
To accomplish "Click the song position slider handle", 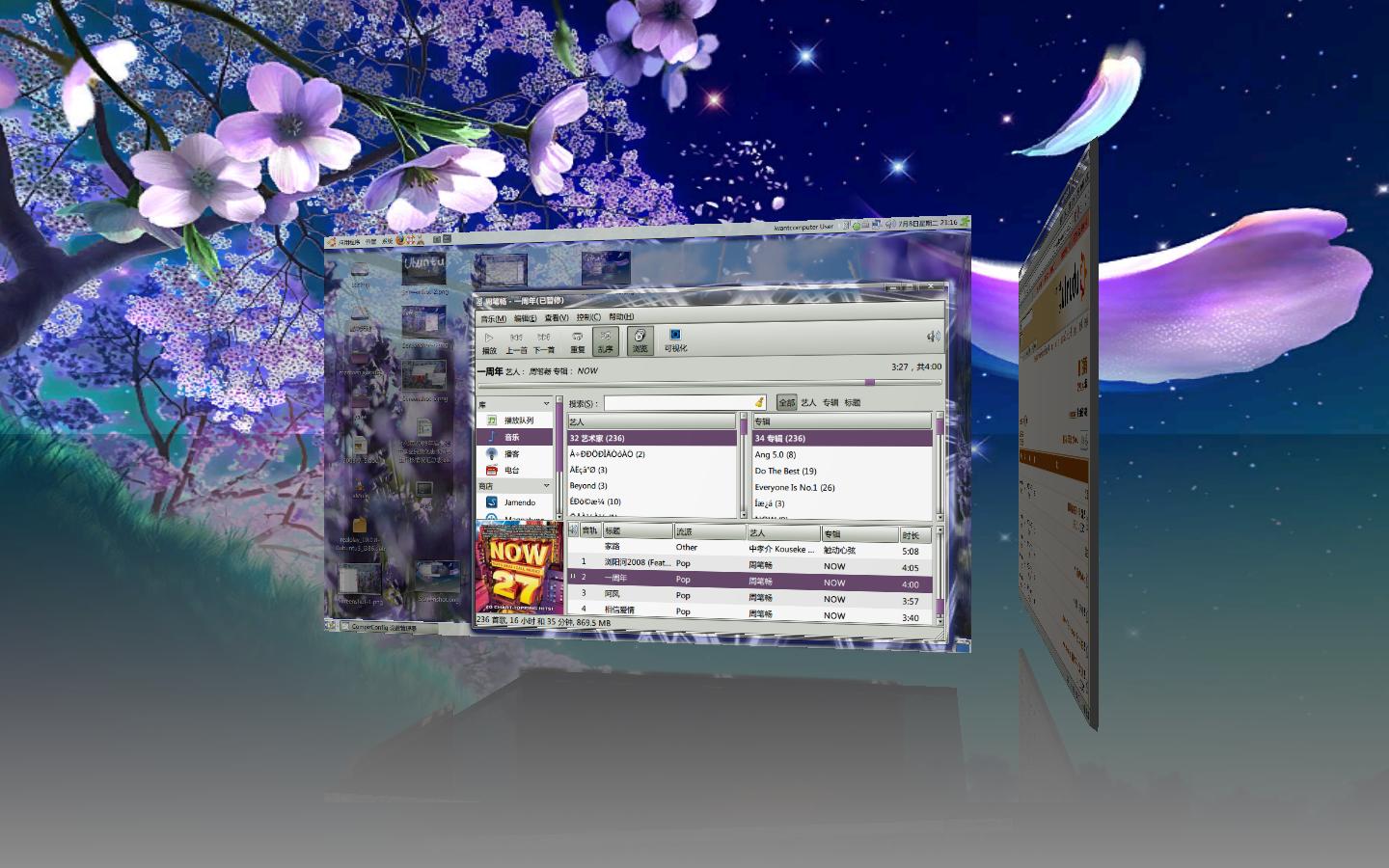I will (x=870, y=382).
